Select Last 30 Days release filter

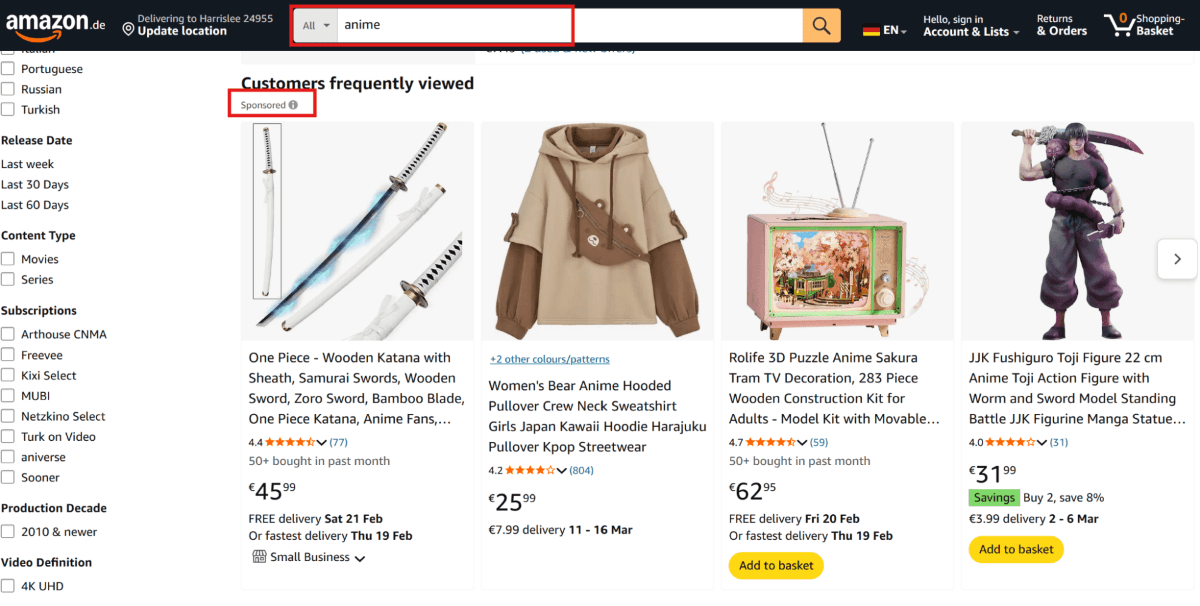(35, 185)
